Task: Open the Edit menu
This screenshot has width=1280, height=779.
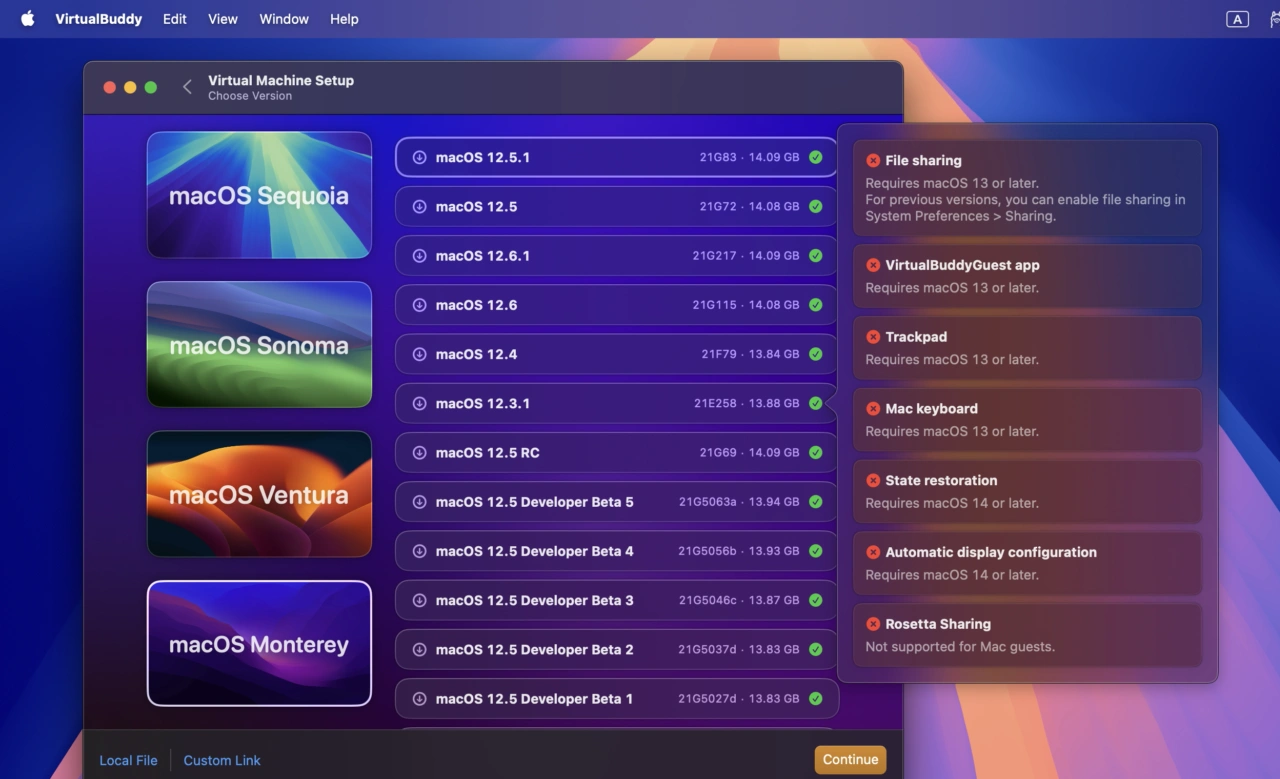Action: point(175,19)
